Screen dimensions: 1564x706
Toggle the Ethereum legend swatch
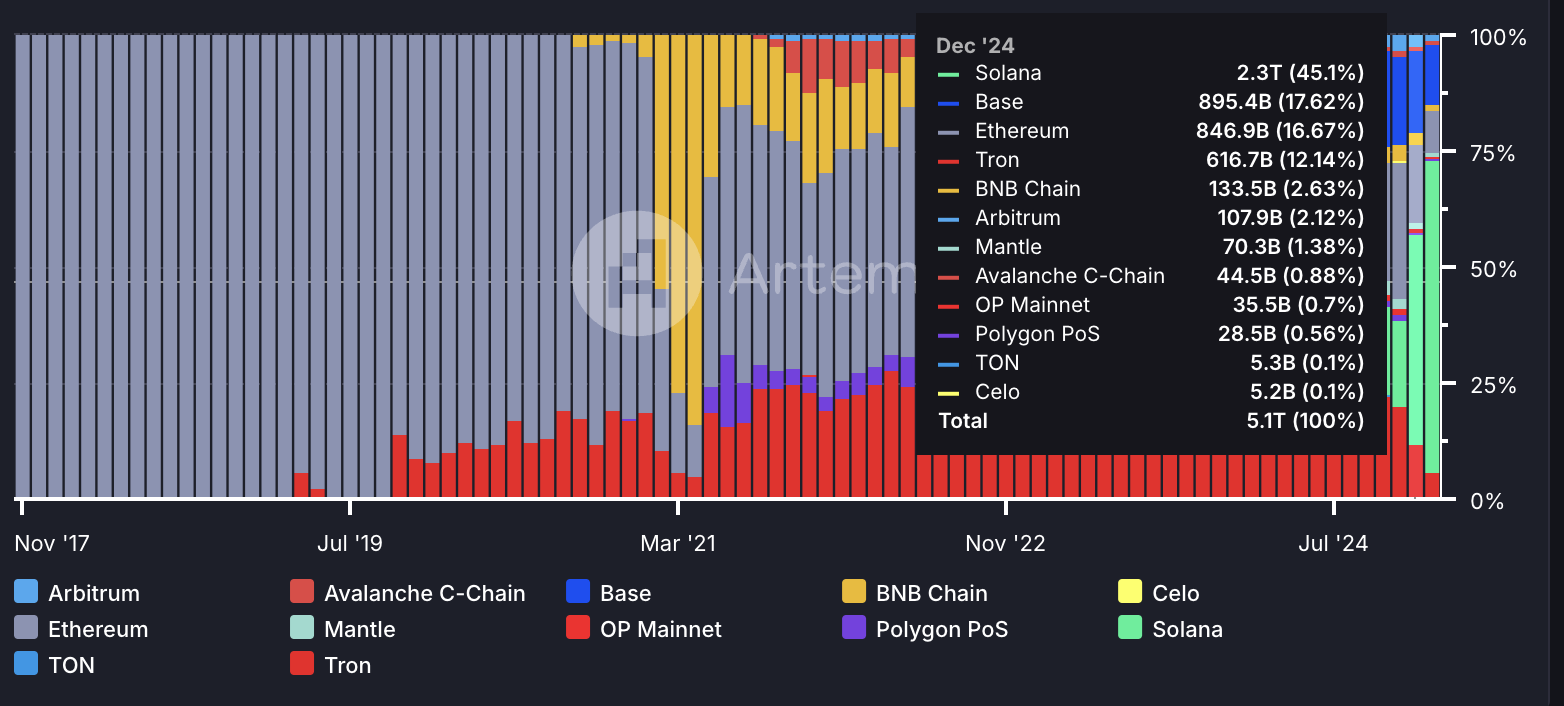[26, 628]
